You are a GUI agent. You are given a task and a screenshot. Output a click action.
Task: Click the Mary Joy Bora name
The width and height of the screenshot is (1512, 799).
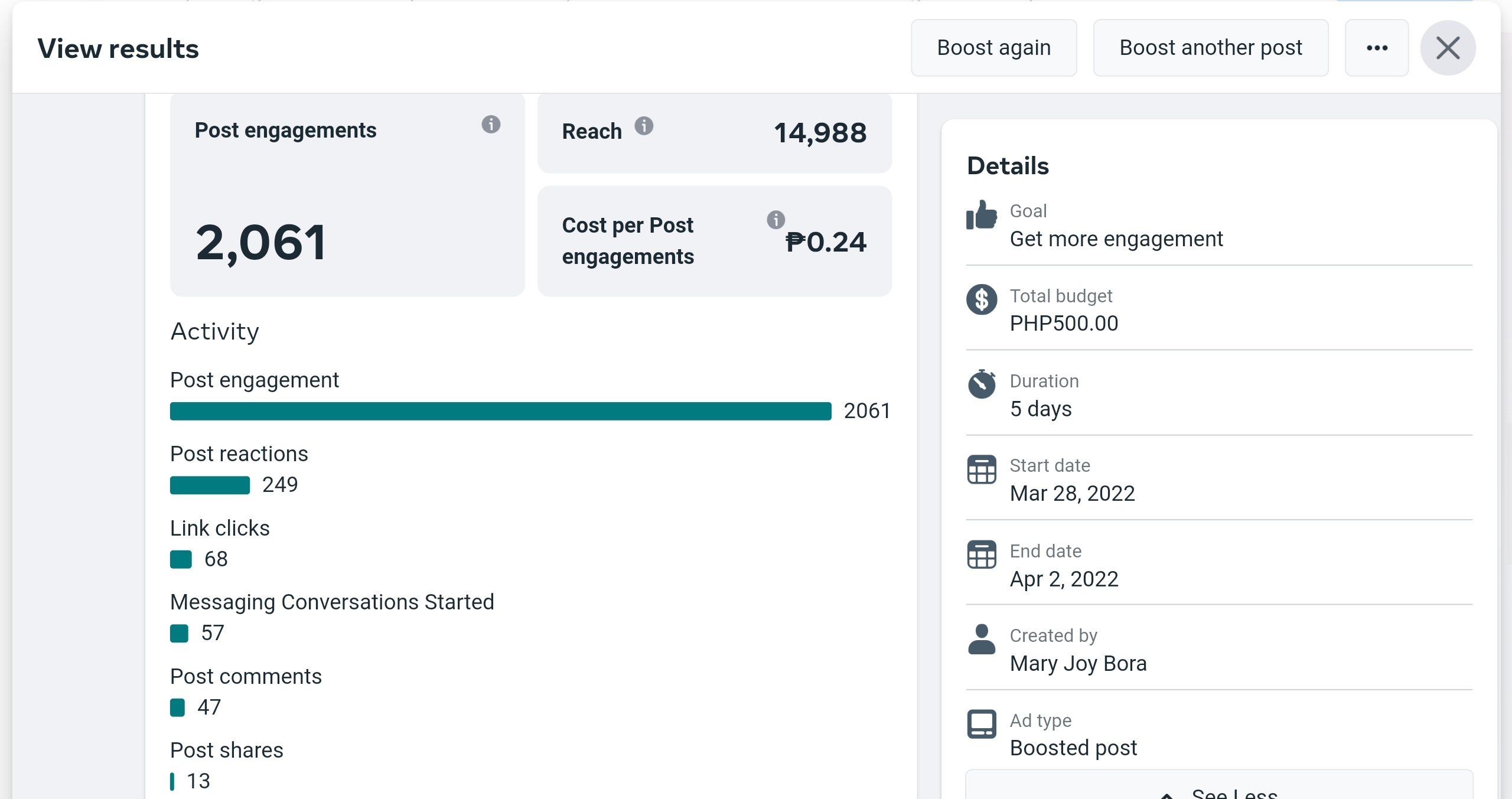tap(1078, 664)
